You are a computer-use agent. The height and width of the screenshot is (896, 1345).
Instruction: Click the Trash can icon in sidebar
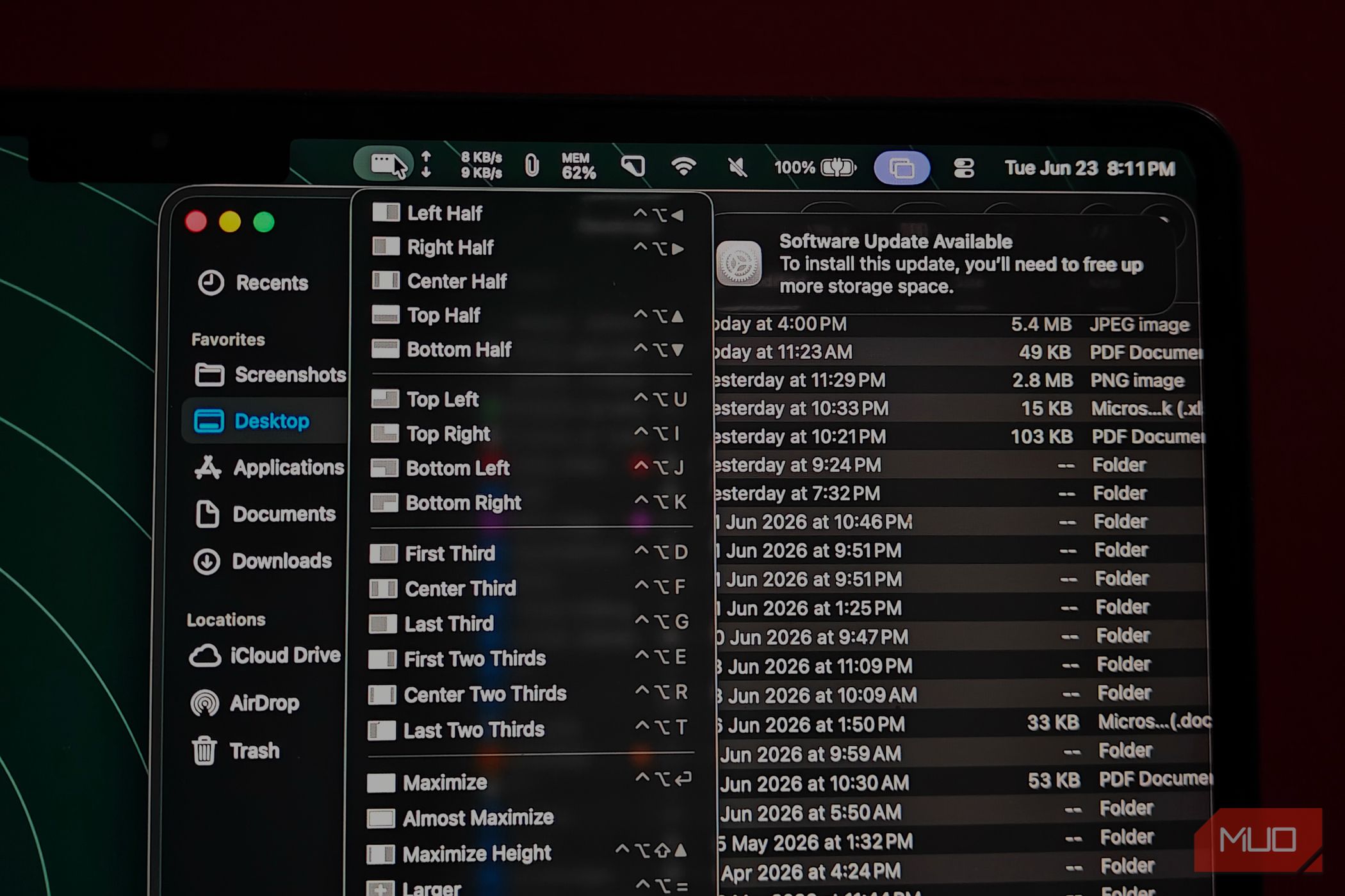(x=204, y=751)
